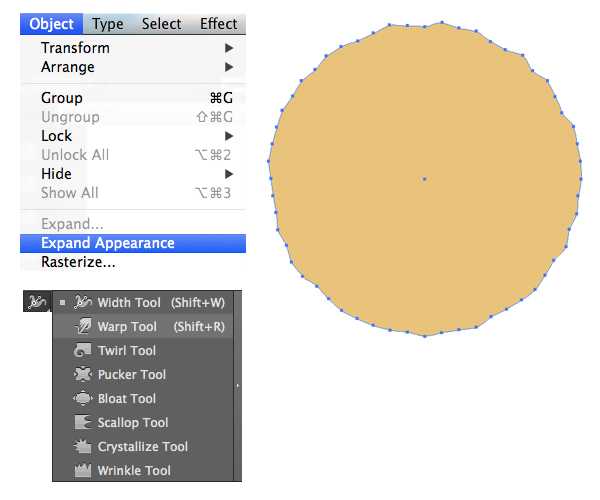Viewport: 600px width, 500px height.
Task: Pick the Pucker Tool icon
Action: [x=82, y=374]
